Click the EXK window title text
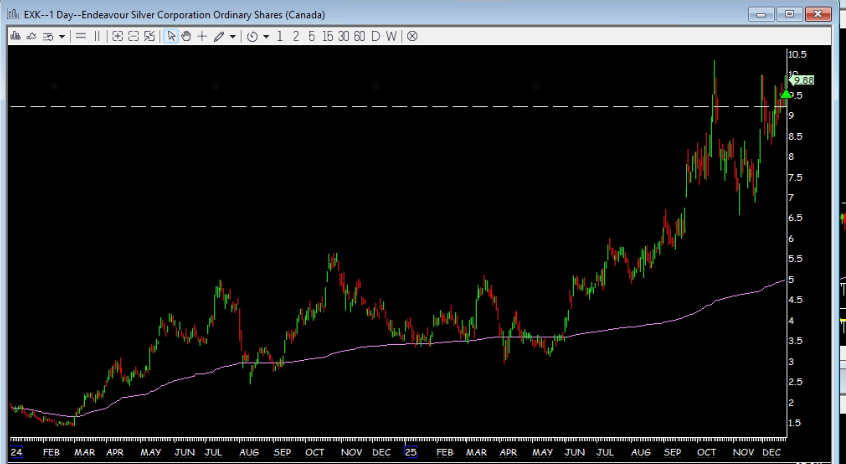The width and height of the screenshot is (846, 464). pyautogui.click(x=174, y=15)
